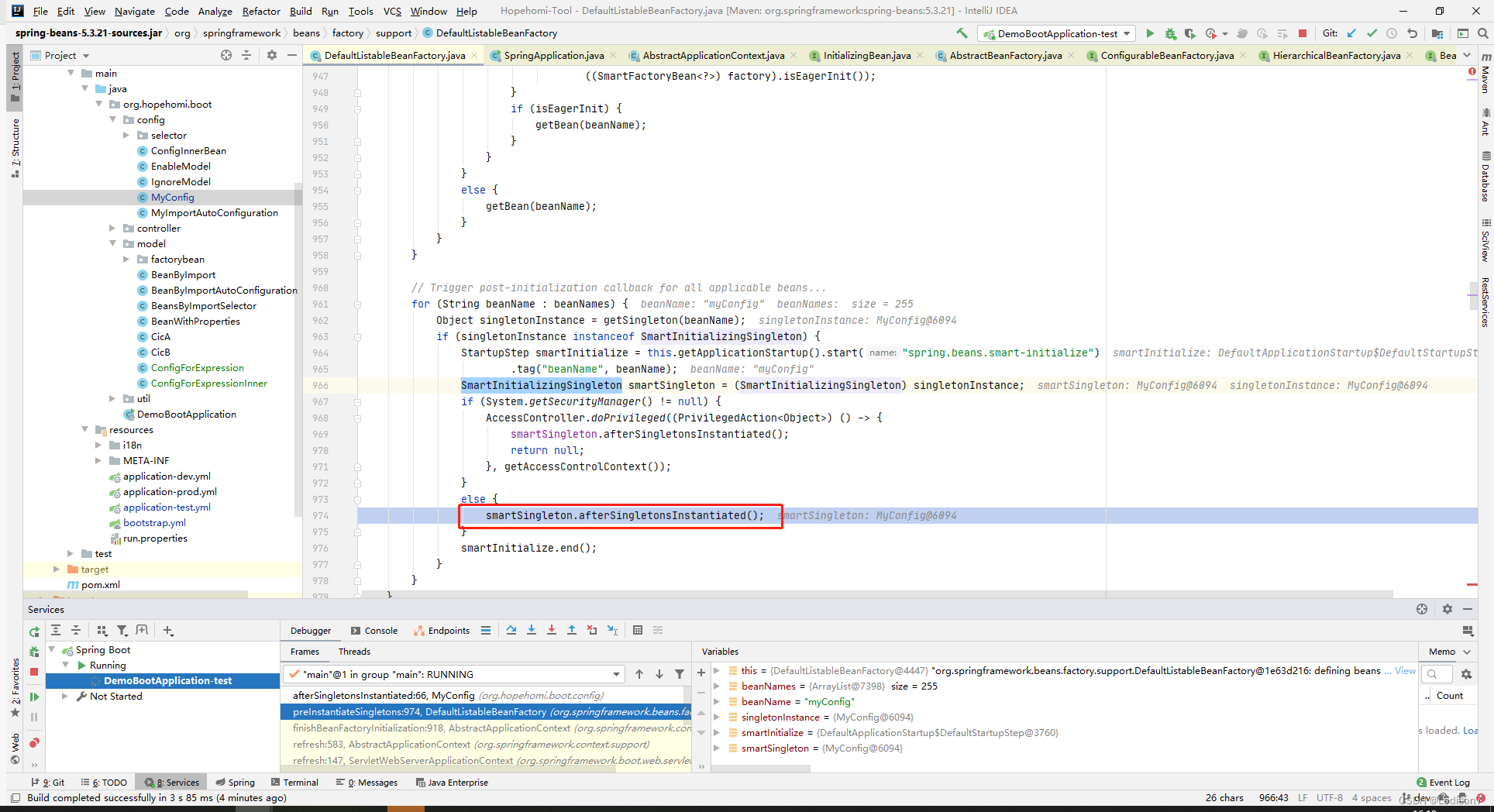This screenshot has width=1494, height=812.
Task: Toggle the RestServices tool window button
Action: point(1485,302)
